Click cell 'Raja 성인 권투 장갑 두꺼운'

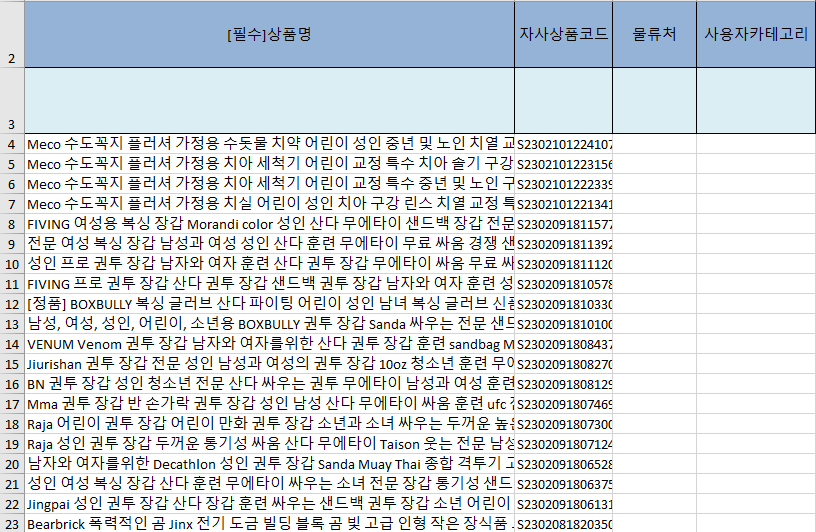click(x=270, y=444)
